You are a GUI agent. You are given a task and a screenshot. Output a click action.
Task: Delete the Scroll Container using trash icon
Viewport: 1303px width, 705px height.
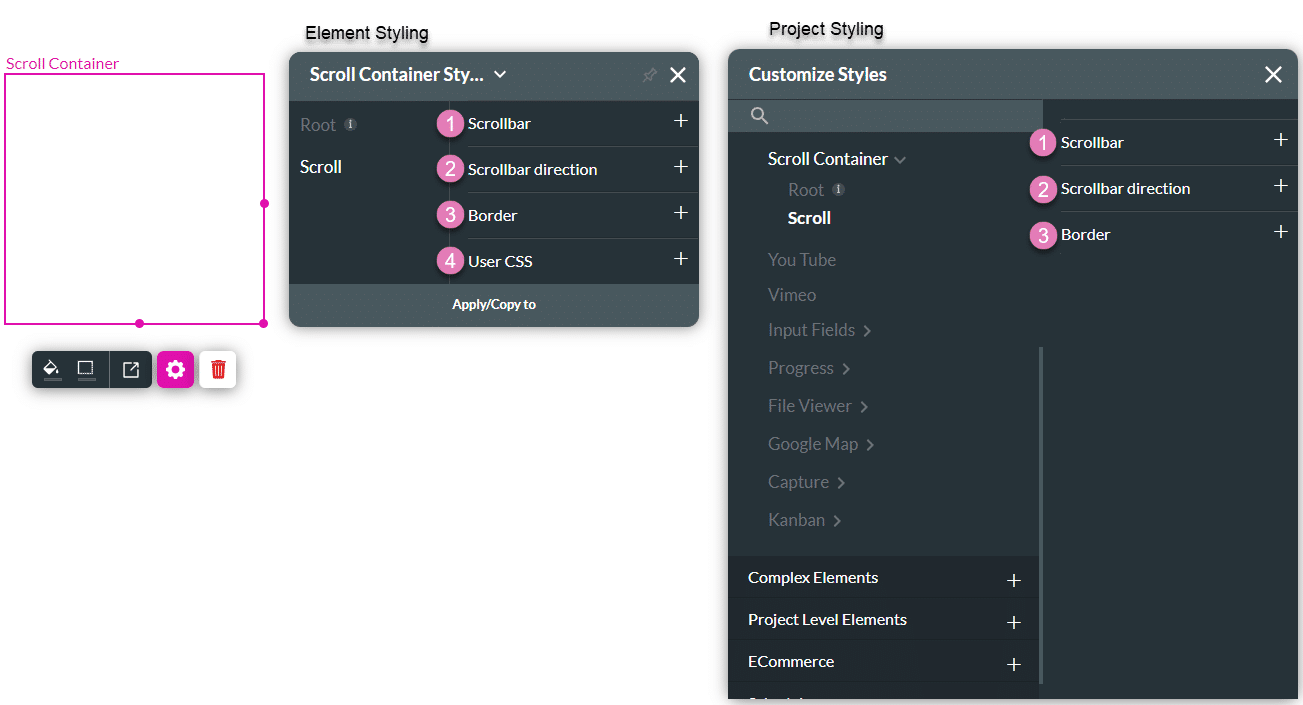tap(217, 369)
